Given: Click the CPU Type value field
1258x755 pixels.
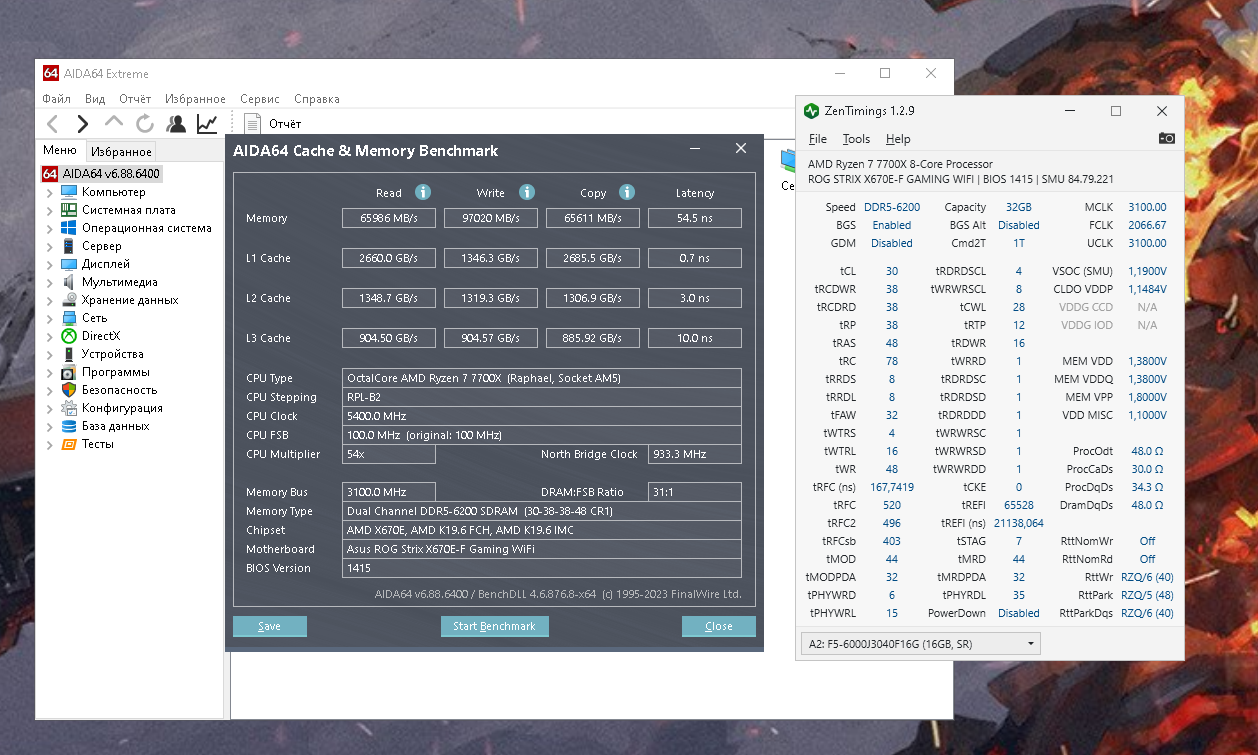Looking at the screenshot, I should pos(542,378).
